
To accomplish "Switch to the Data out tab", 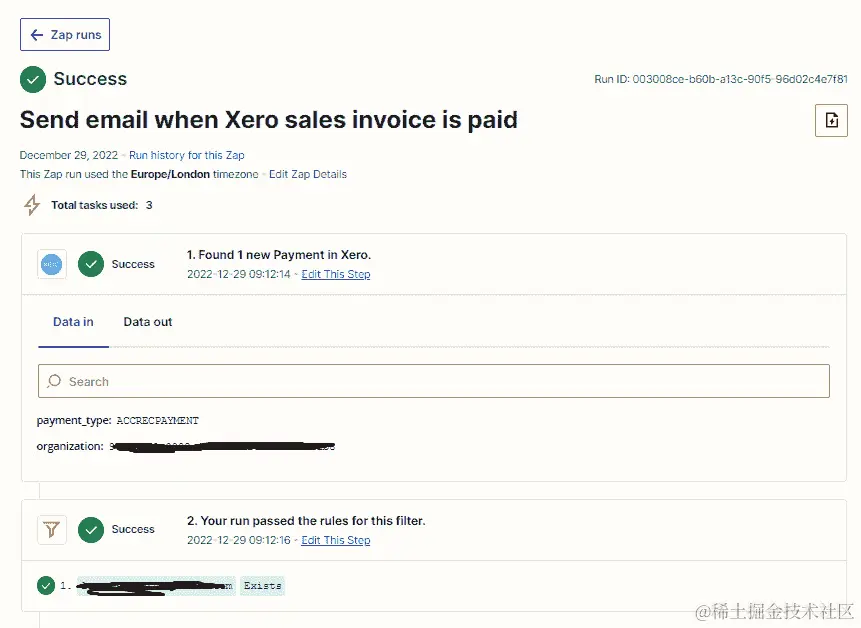I will tap(148, 322).
